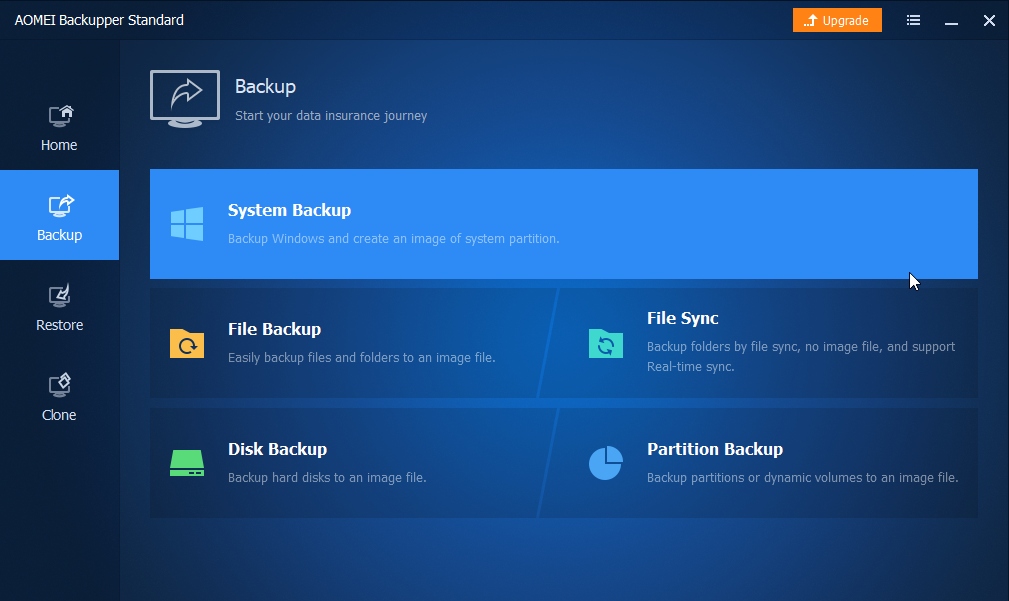1009x601 pixels.
Task: Click the large Backup monitor header icon
Action: pyautogui.click(x=185, y=99)
